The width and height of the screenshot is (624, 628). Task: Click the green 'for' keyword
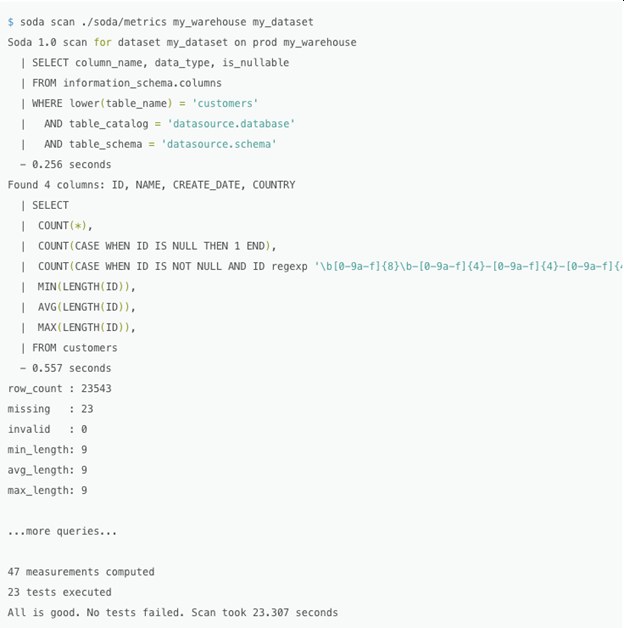pyautogui.click(x=103, y=42)
